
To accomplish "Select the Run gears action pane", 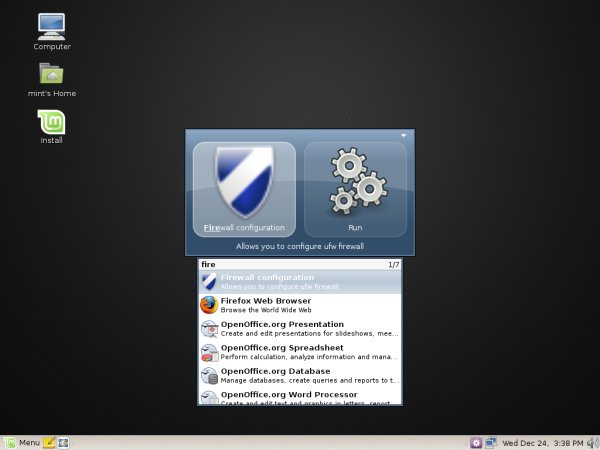I will click(355, 189).
